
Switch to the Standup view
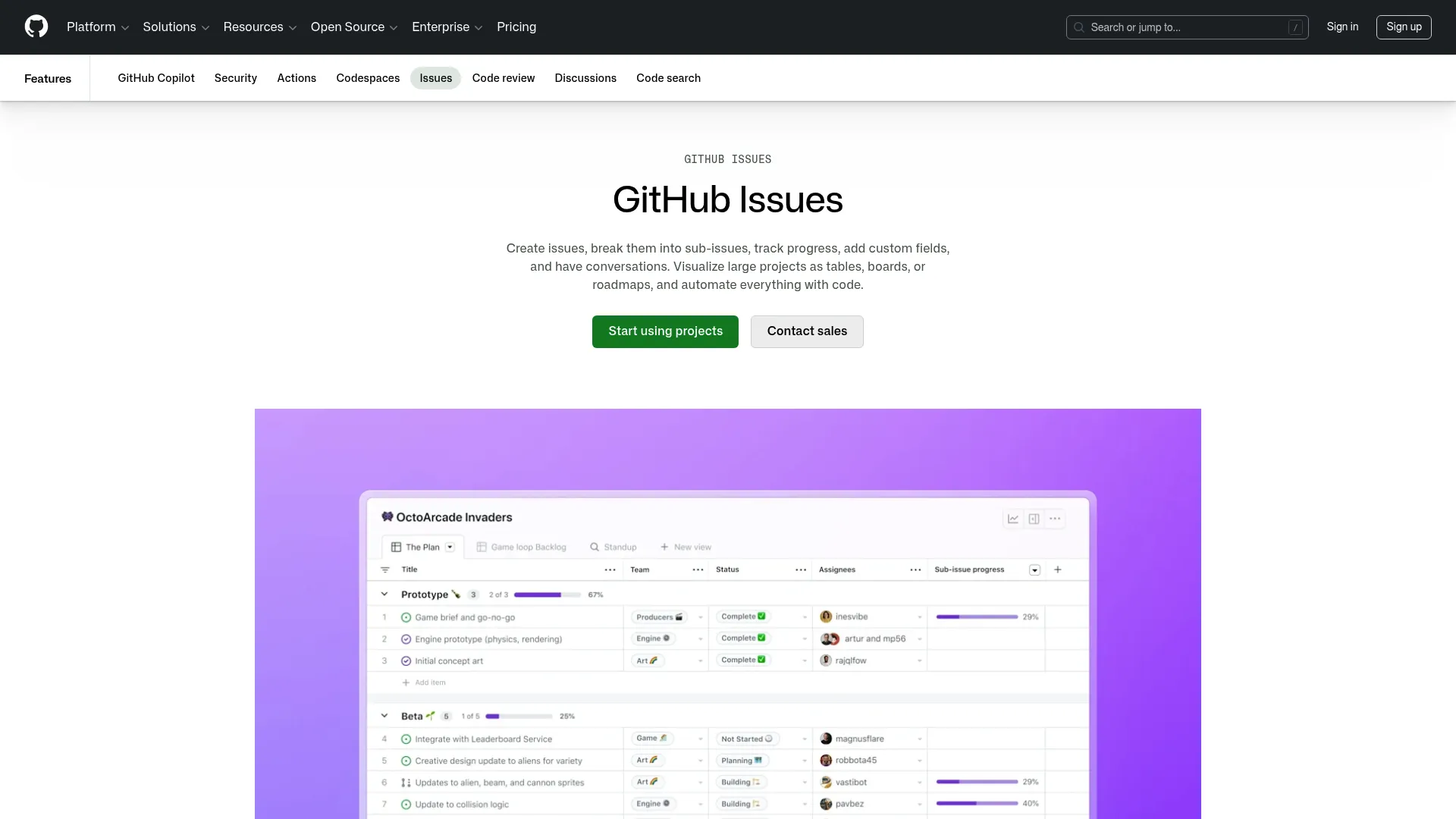(x=613, y=547)
